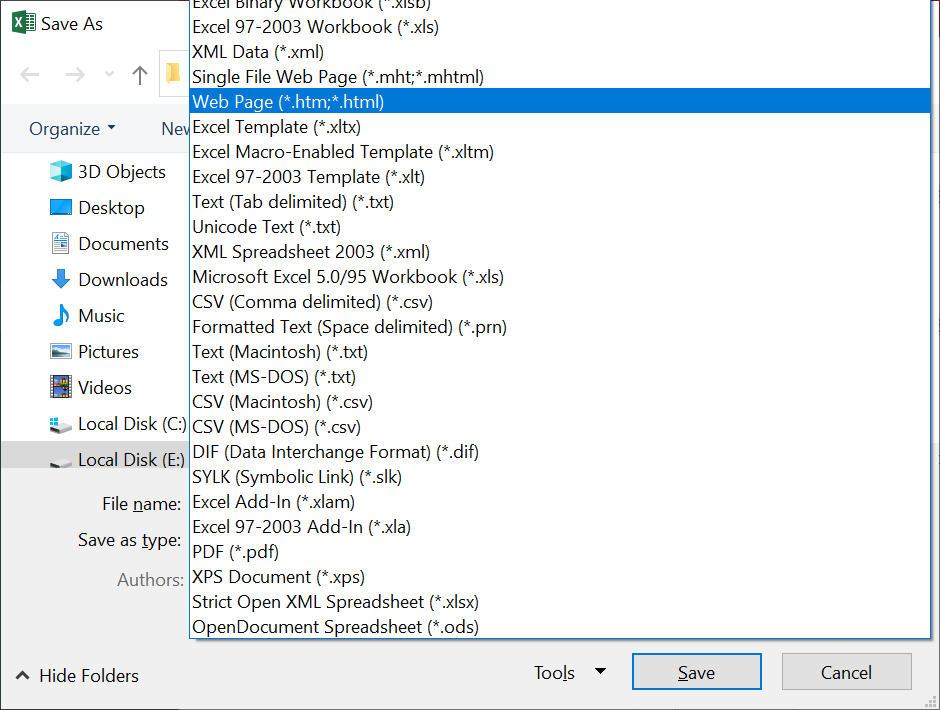Go up one folder level arrow
Viewport: 940px width, 710px height.
click(140, 74)
